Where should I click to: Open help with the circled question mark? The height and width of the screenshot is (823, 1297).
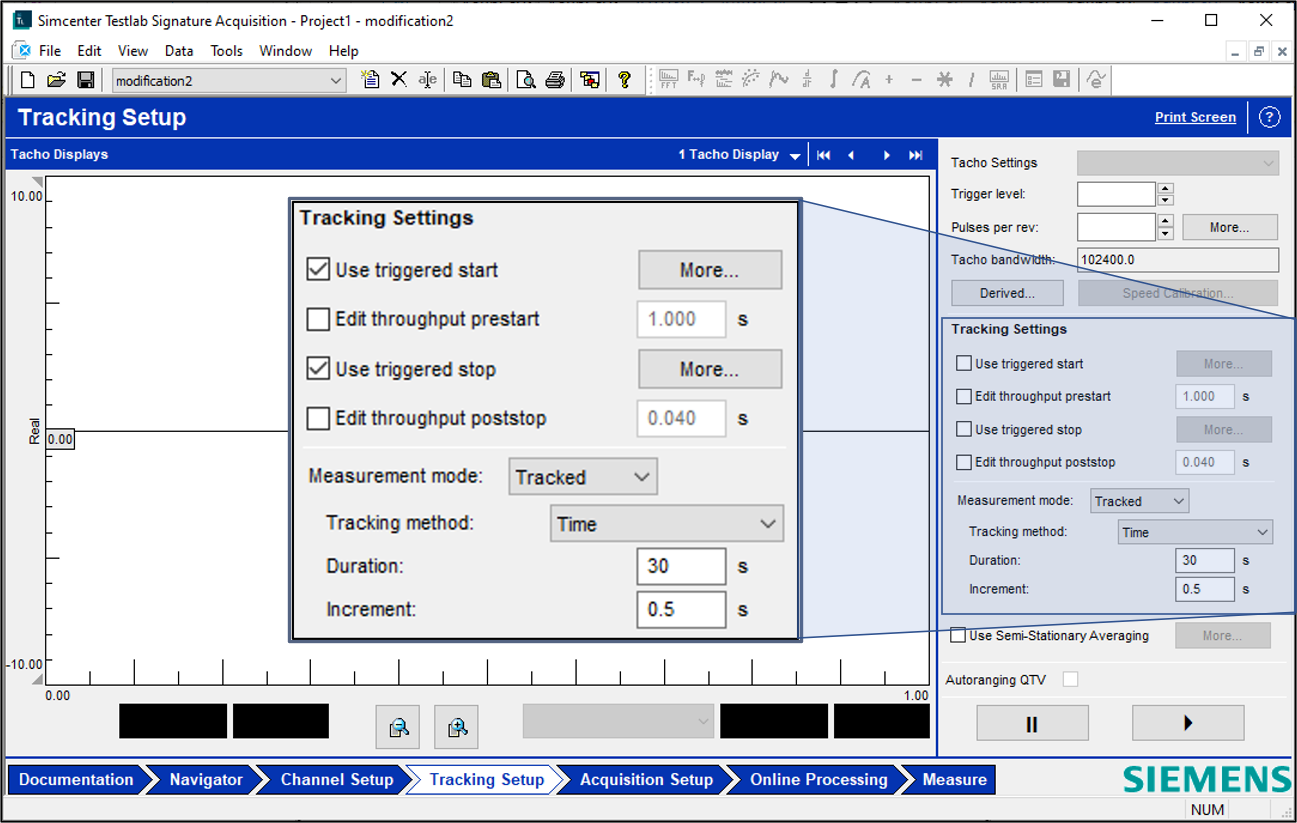click(x=1269, y=117)
